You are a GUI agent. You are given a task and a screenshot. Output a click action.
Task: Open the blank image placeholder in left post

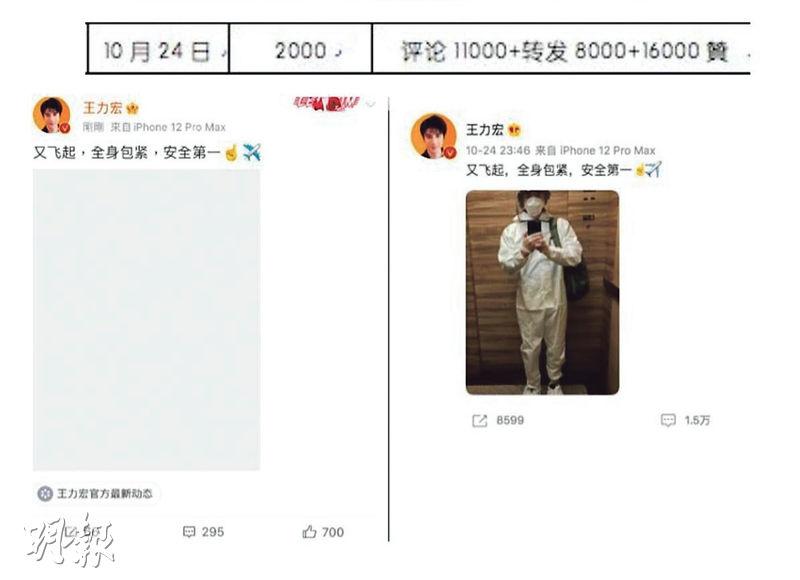146,320
